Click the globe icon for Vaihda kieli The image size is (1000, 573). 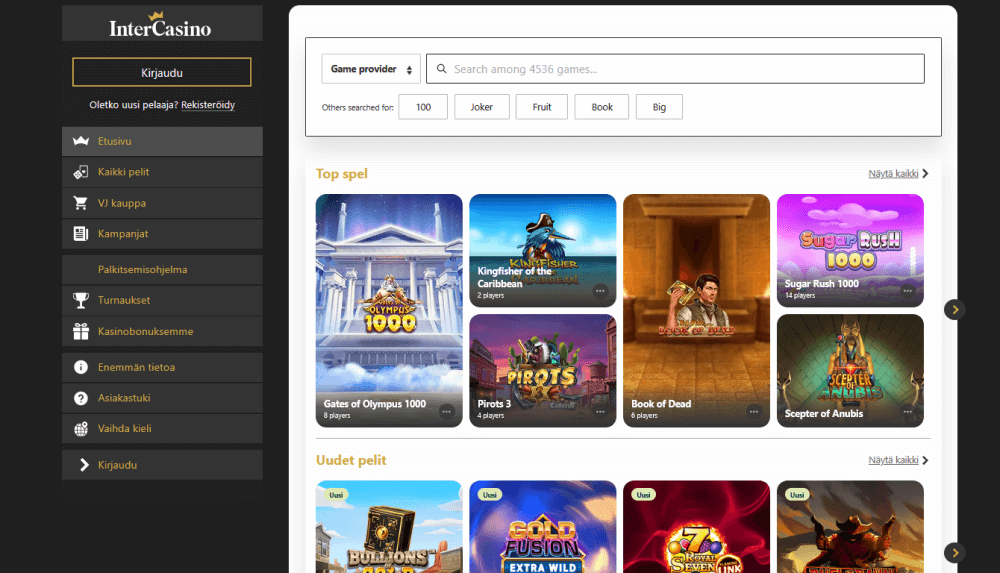(81, 429)
